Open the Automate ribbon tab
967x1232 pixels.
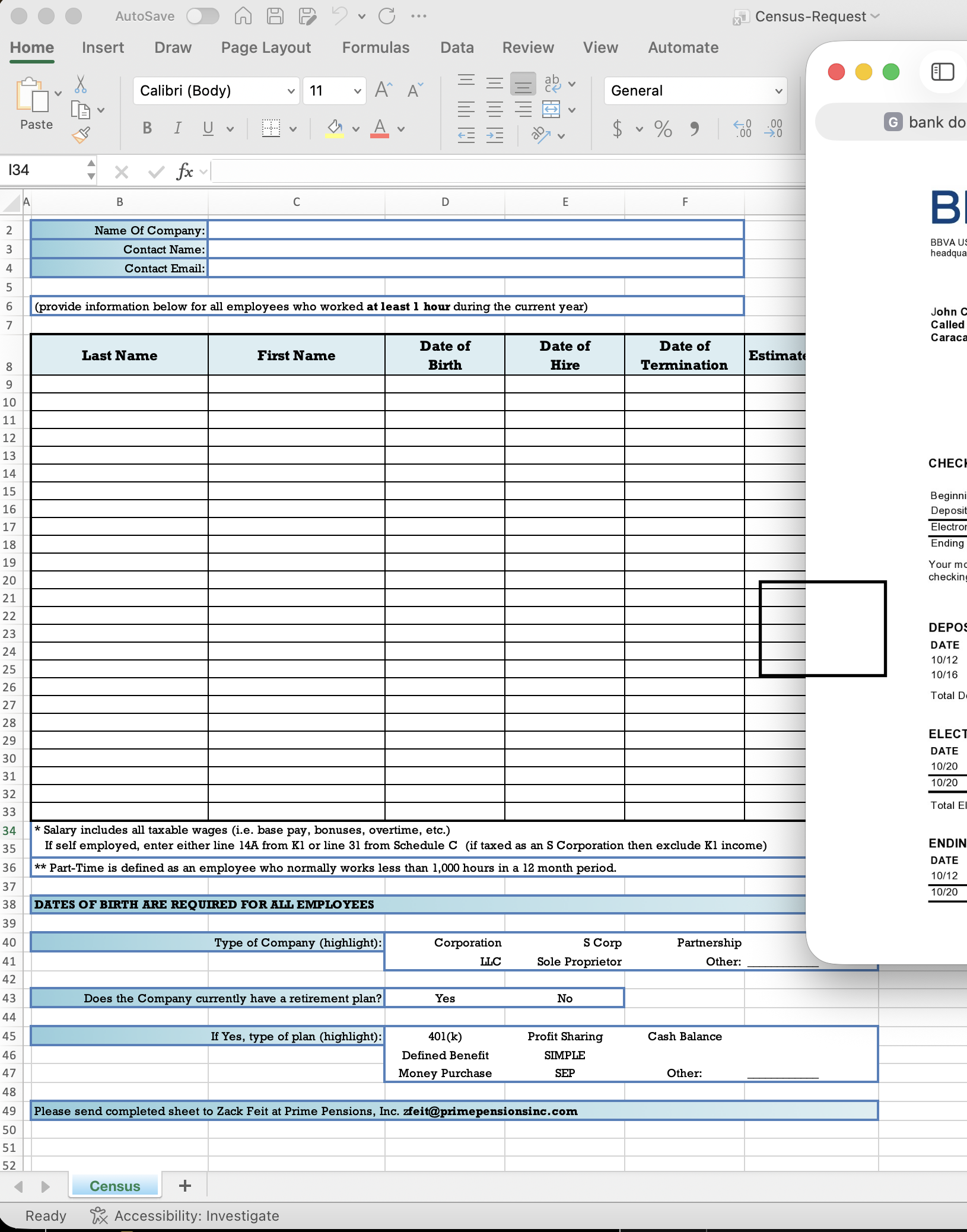(x=683, y=47)
